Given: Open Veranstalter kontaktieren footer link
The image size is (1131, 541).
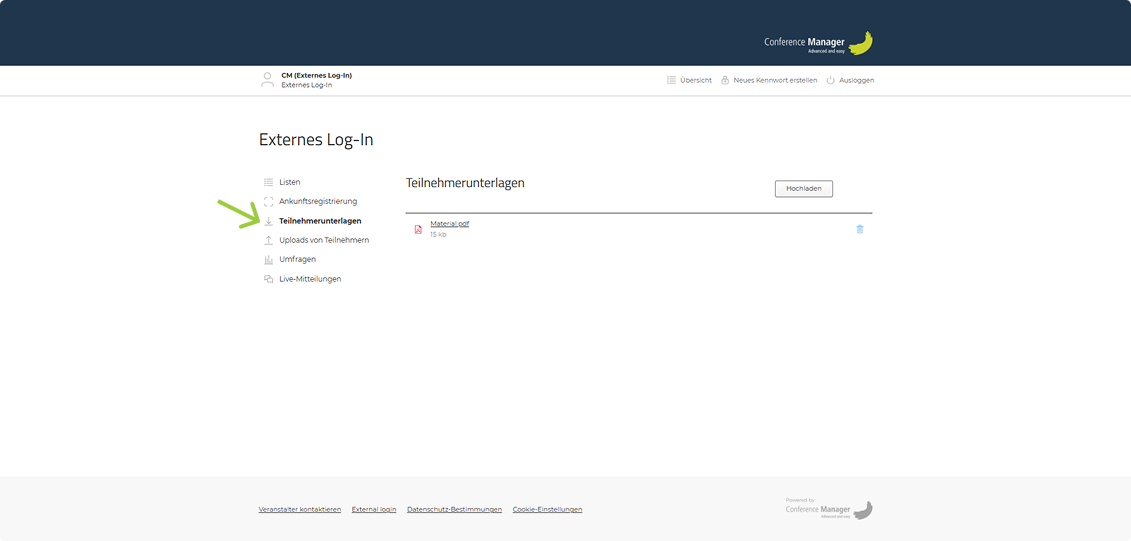Looking at the screenshot, I should click(300, 509).
